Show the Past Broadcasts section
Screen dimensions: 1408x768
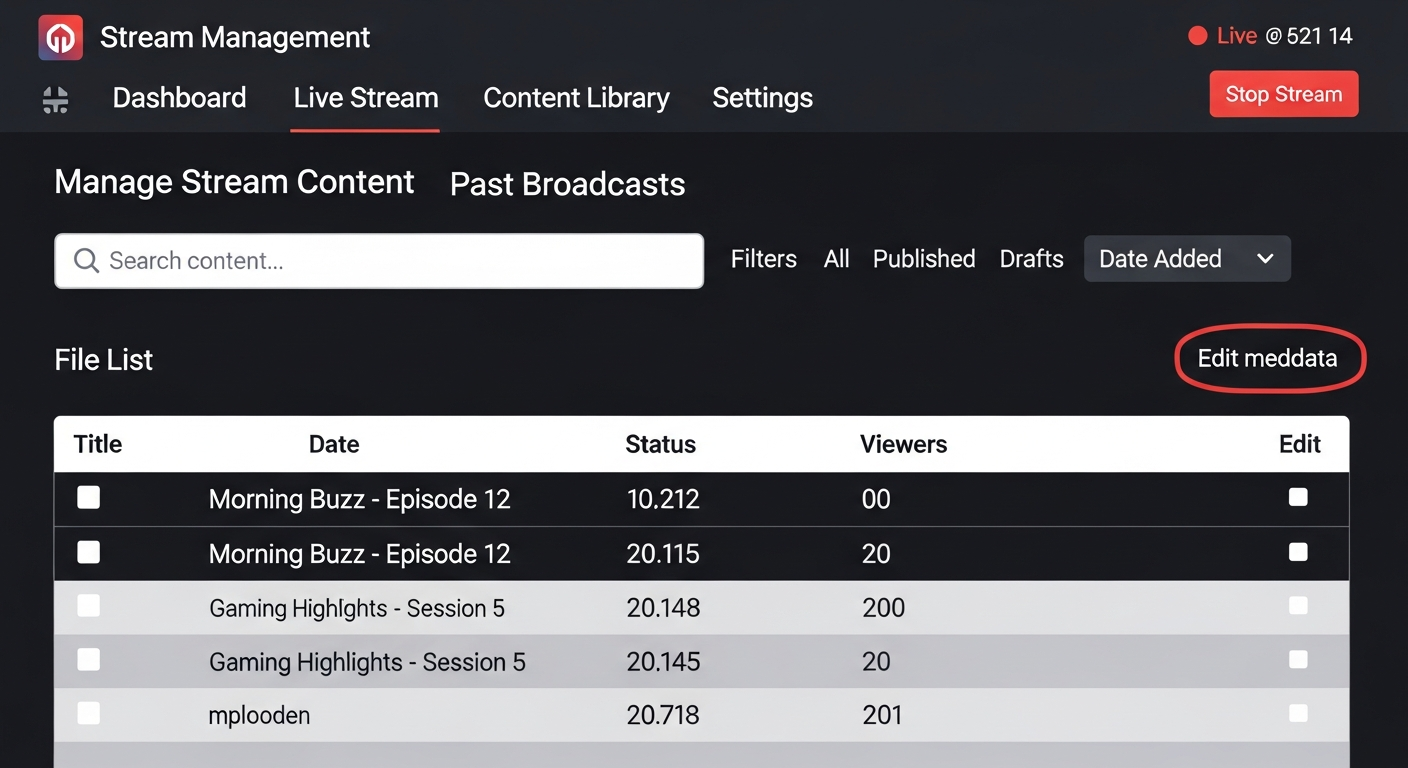[567, 184]
